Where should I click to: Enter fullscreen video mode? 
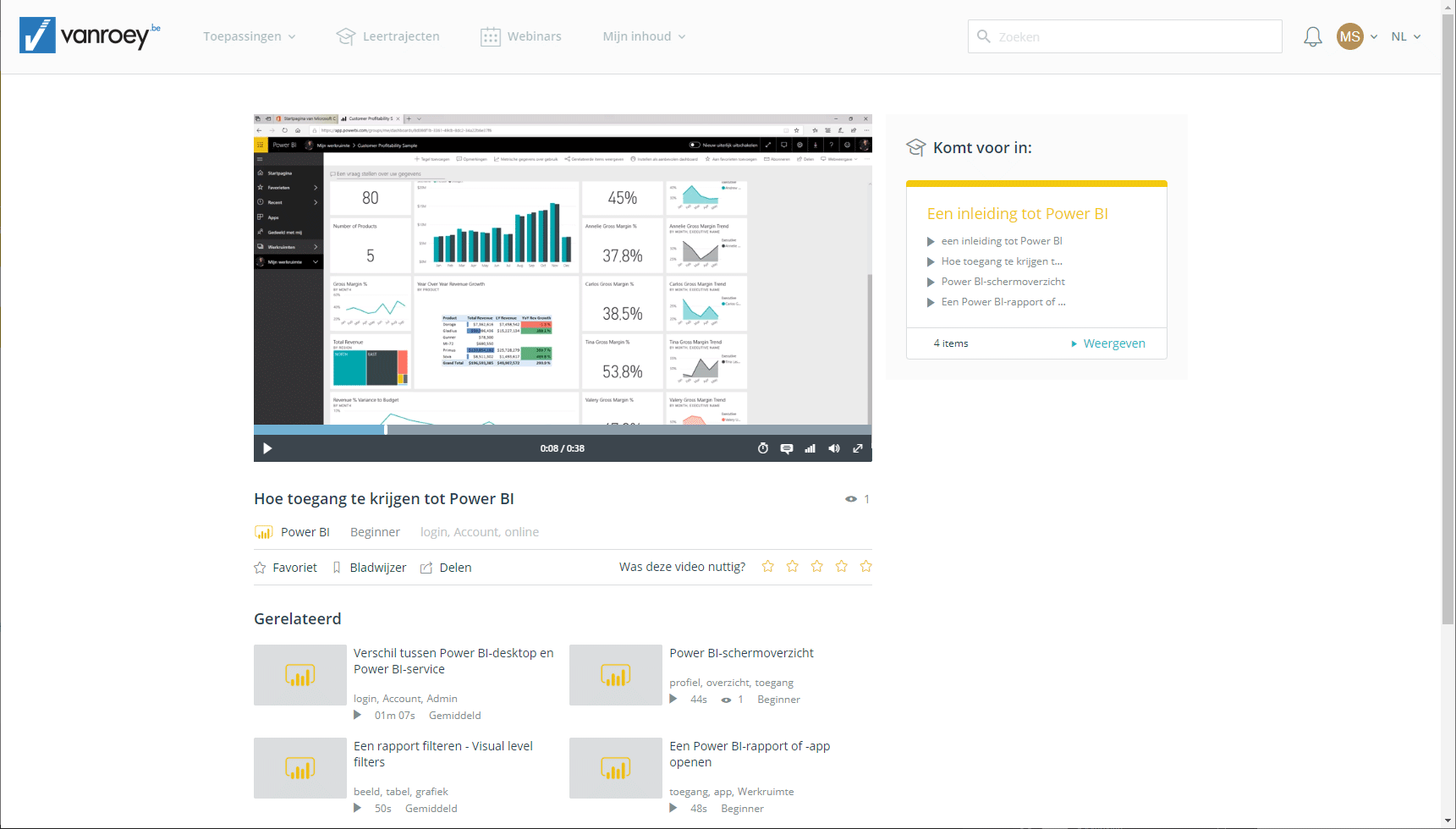(x=858, y=448)
